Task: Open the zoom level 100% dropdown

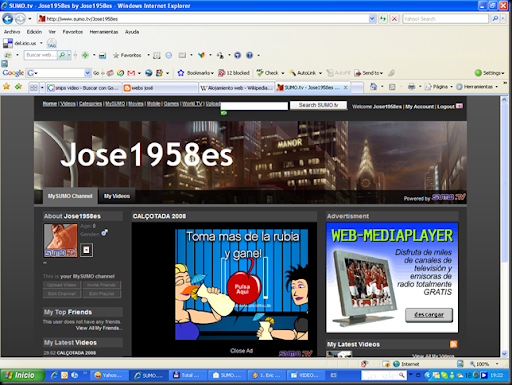Action: (497, 364)
